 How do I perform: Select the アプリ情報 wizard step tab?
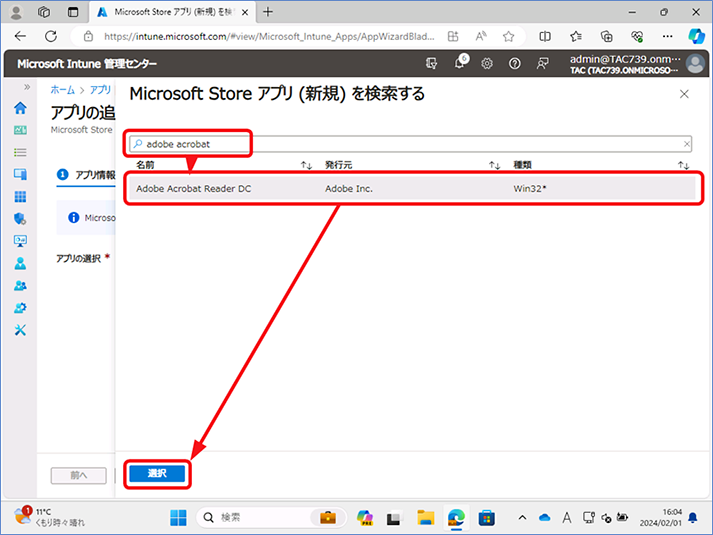86,175
